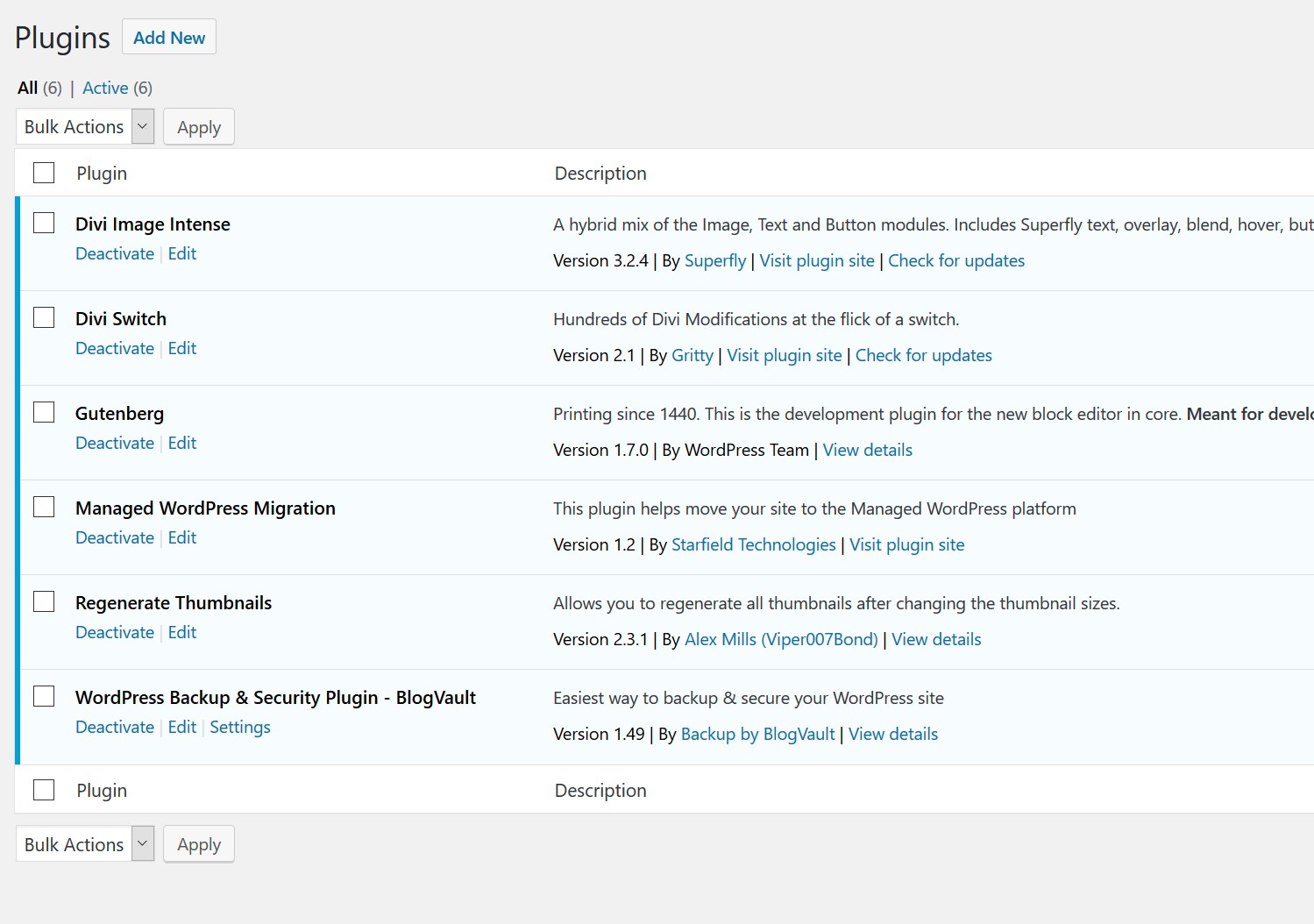The image size is (1314, 924).
Task: Click the Plugin column label in the footer
Action: [102, 791]
